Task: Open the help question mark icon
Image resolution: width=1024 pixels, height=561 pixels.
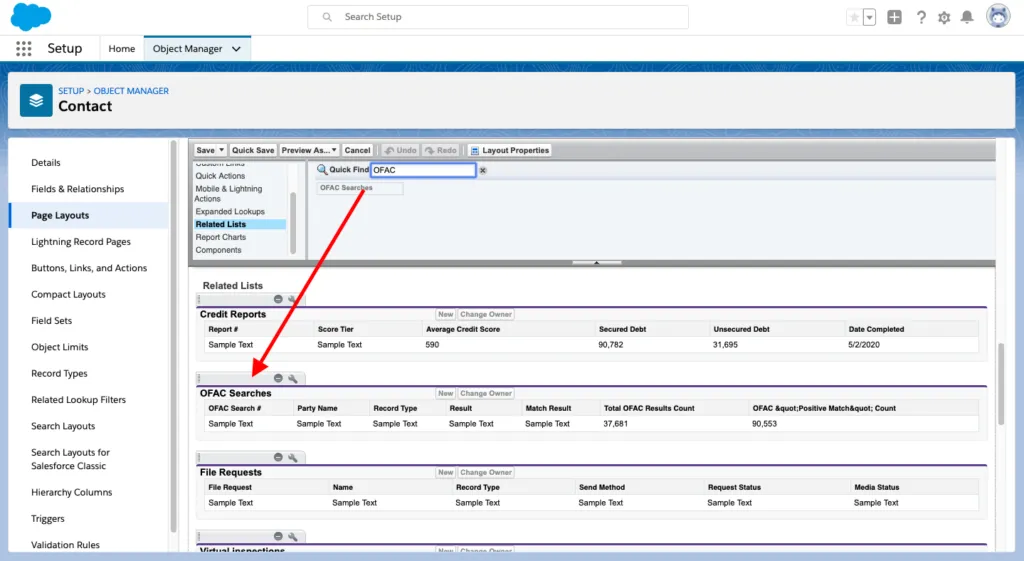Action: (x=921, y=18)
